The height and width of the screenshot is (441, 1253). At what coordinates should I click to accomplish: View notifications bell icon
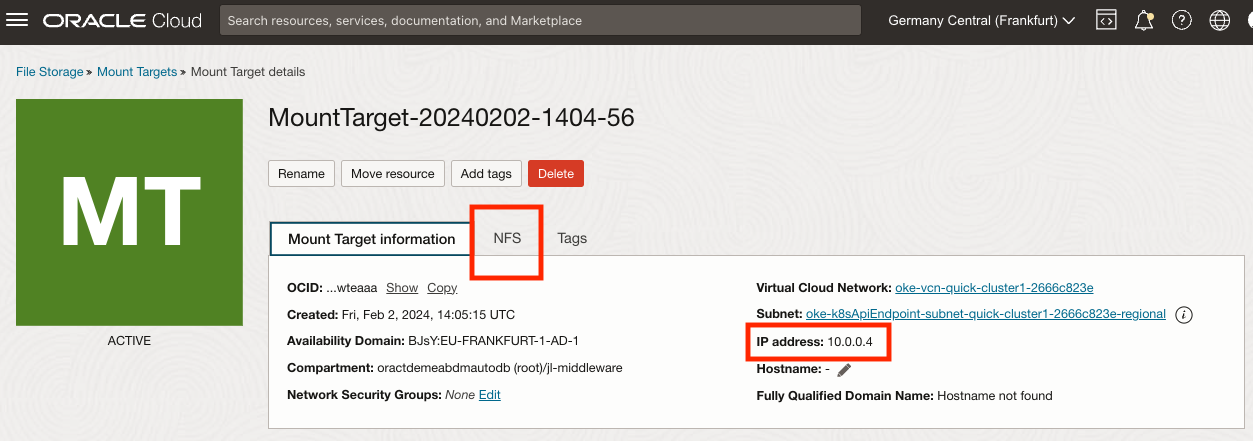click(x=1144, y=20)
